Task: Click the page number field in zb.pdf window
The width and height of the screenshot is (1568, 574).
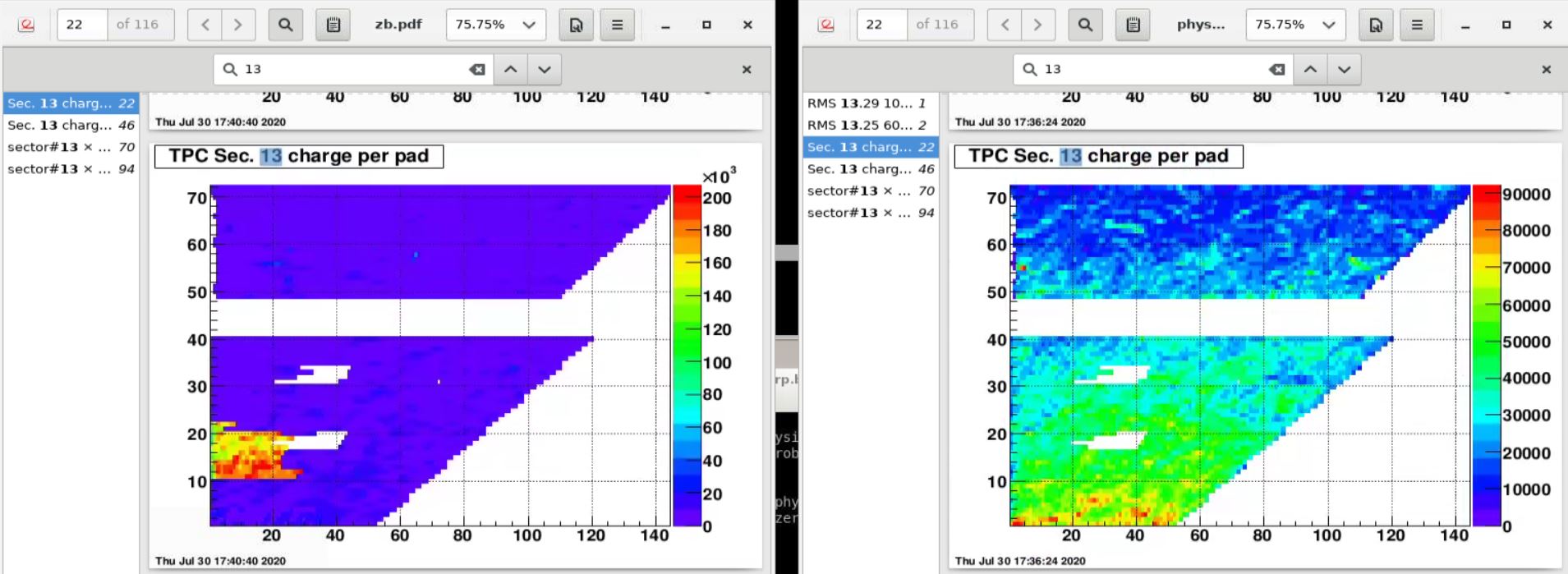Action: (x=81, y=25)
